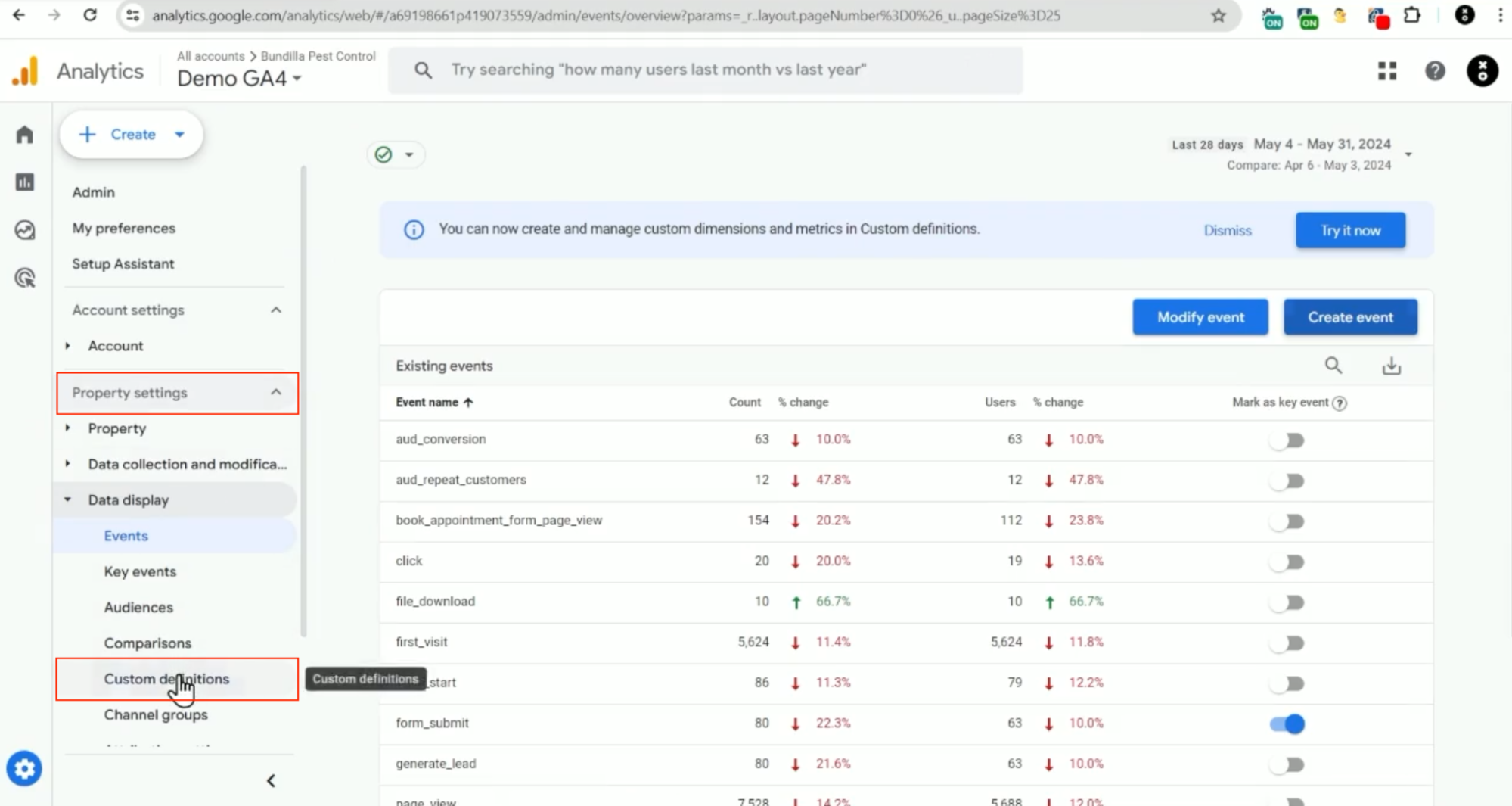The height and width of the screenshot is (806, 1512).
Task: Download the existing events list
Action: (x=1391, y=366)
